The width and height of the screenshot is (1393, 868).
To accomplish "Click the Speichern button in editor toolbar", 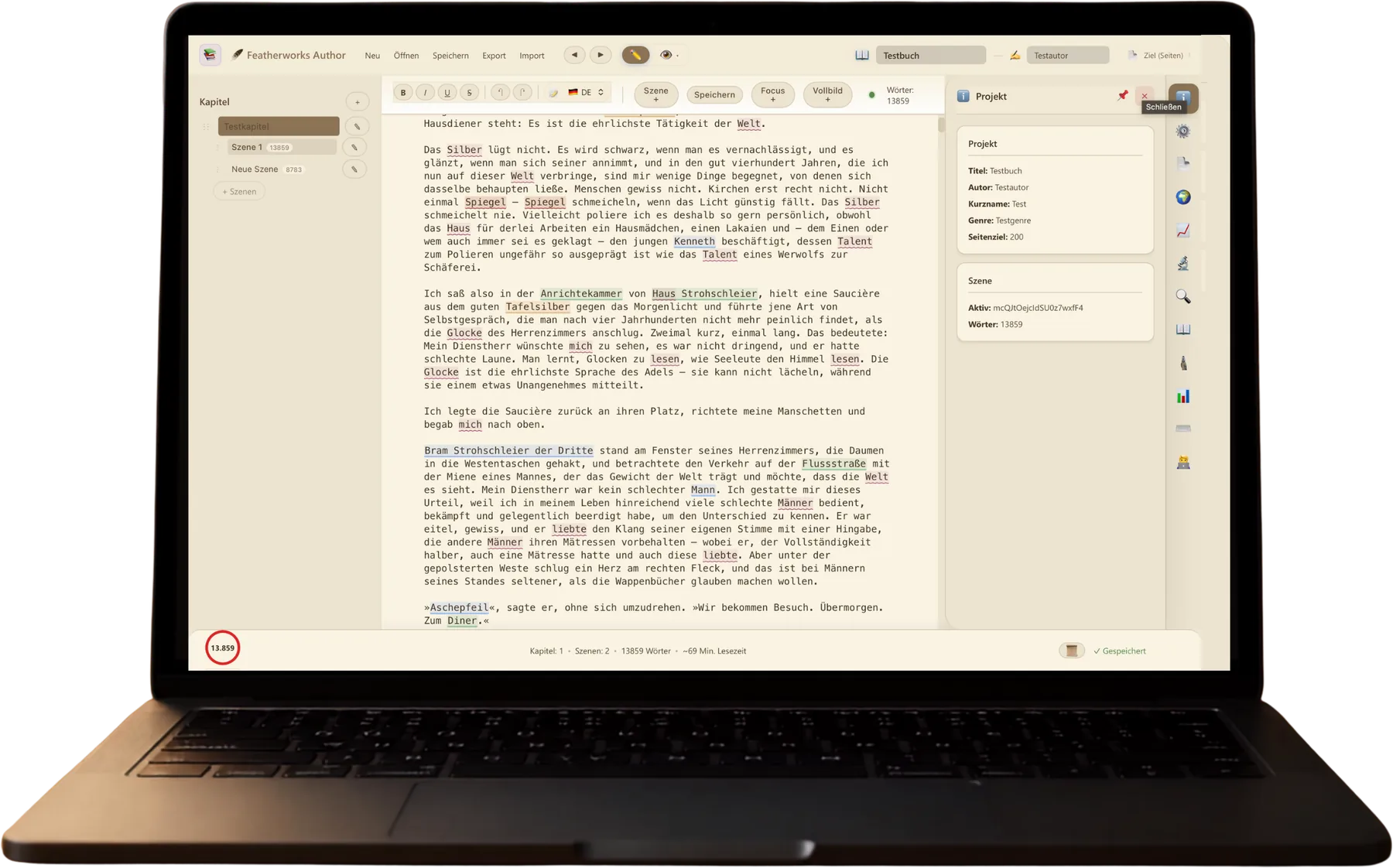I will click(714, 94).
